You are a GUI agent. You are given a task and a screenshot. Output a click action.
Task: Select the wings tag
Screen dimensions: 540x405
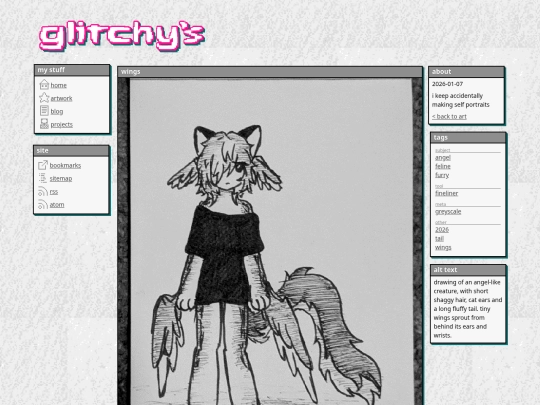coord(443,247)
